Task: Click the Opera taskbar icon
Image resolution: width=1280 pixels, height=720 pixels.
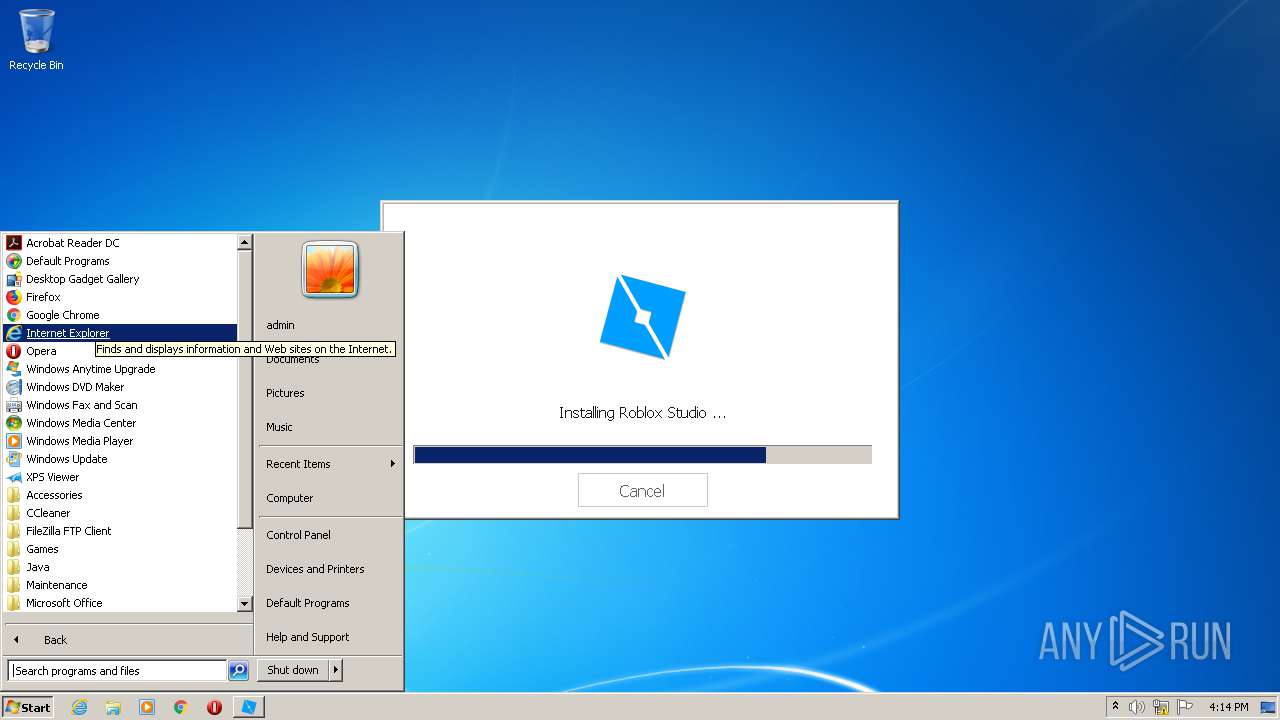Action: click(214, 707)
